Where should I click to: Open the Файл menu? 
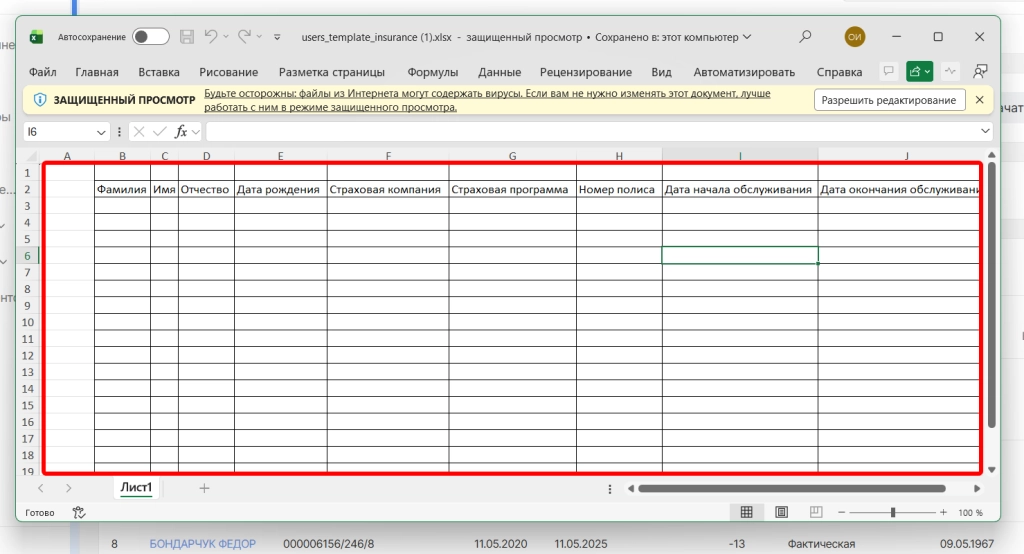[43, 72]
